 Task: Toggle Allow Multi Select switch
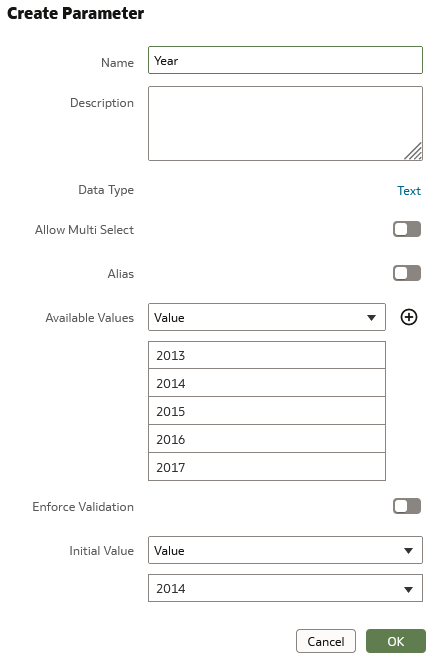407,229
